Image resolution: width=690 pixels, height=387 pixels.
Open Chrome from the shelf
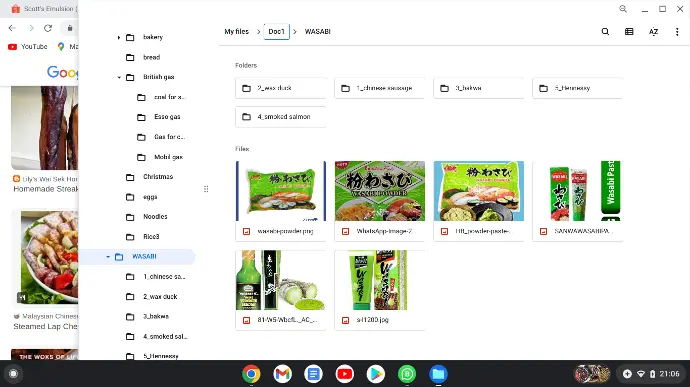click(251, 374)
